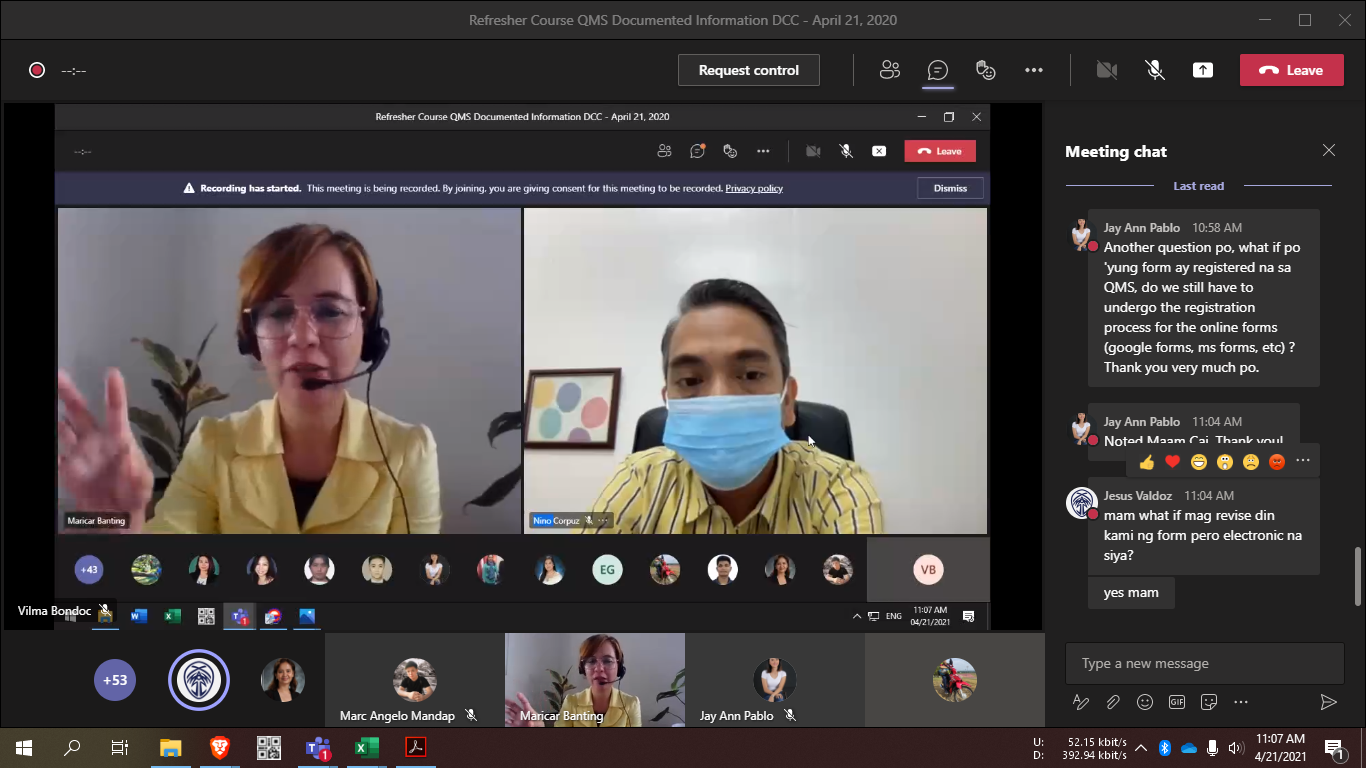The height and width of the screenshot is (768, 1366).
Task: Open the sticker picker in chat
Action: [x=1209, y=702]
